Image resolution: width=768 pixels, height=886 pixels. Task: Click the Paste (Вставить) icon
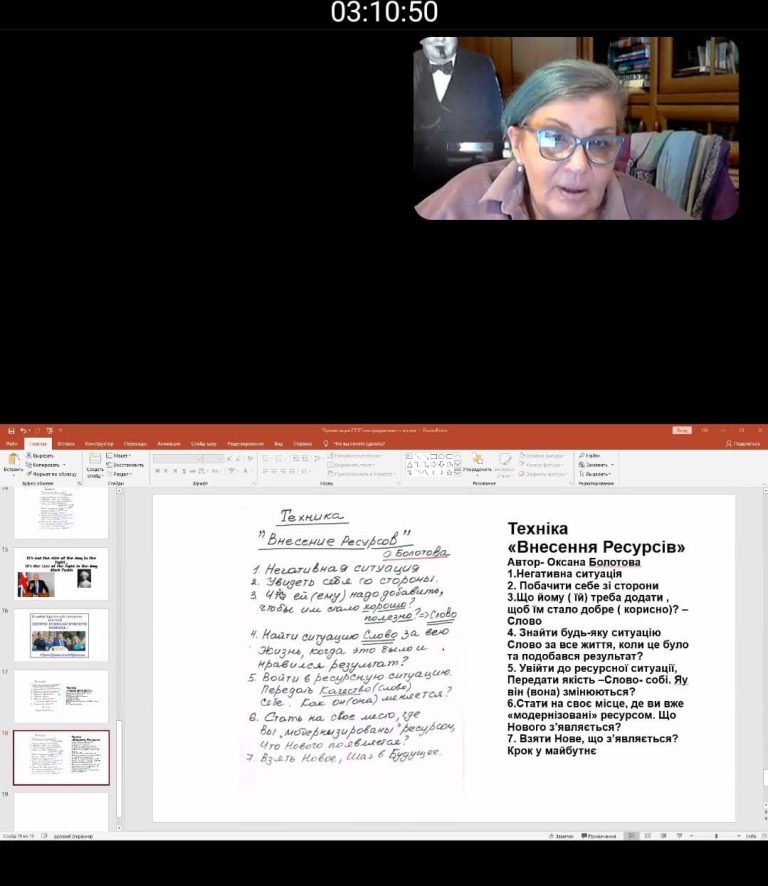13,460
